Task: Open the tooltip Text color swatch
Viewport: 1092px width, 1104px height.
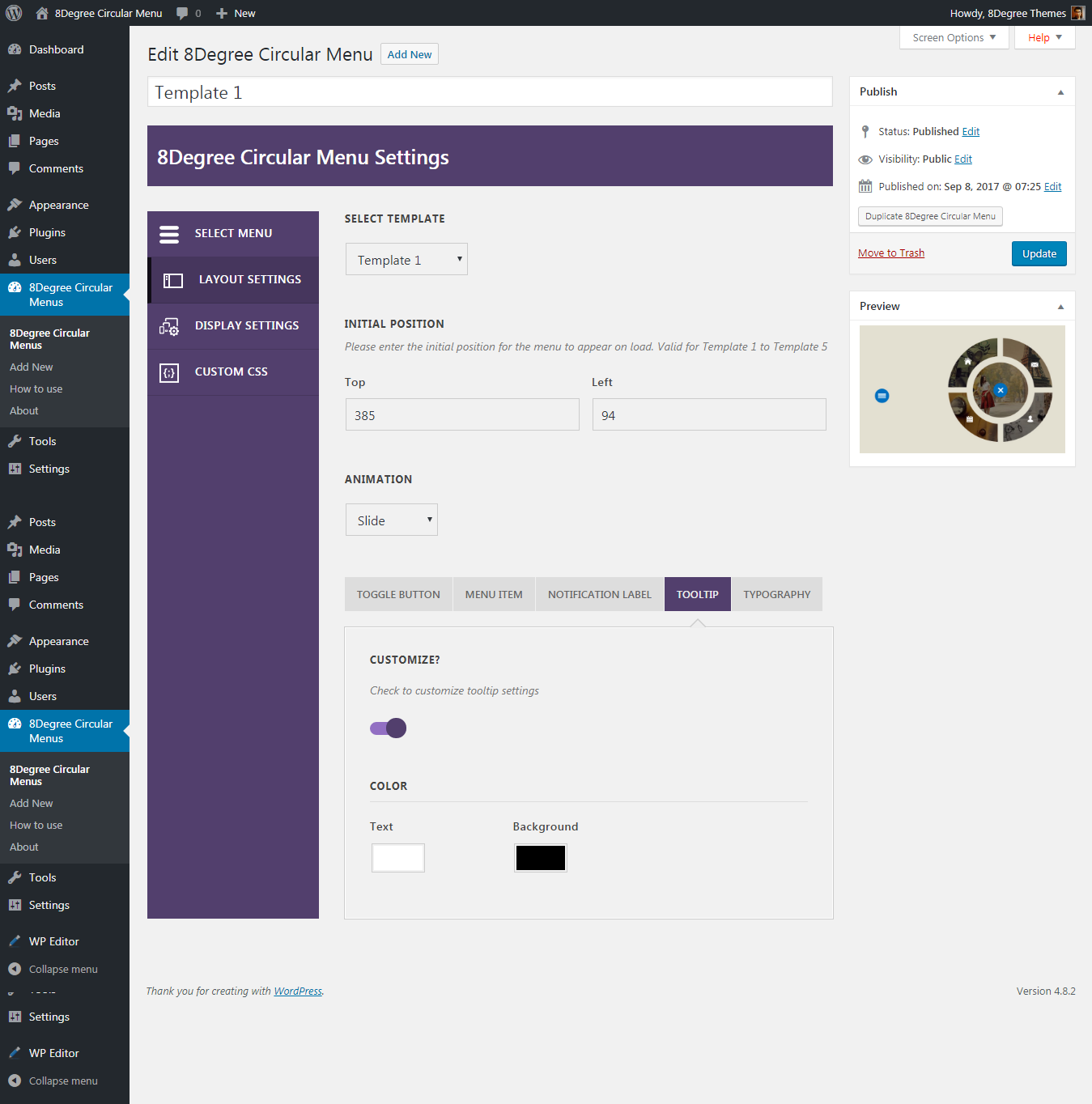Action: coord(398,858)
